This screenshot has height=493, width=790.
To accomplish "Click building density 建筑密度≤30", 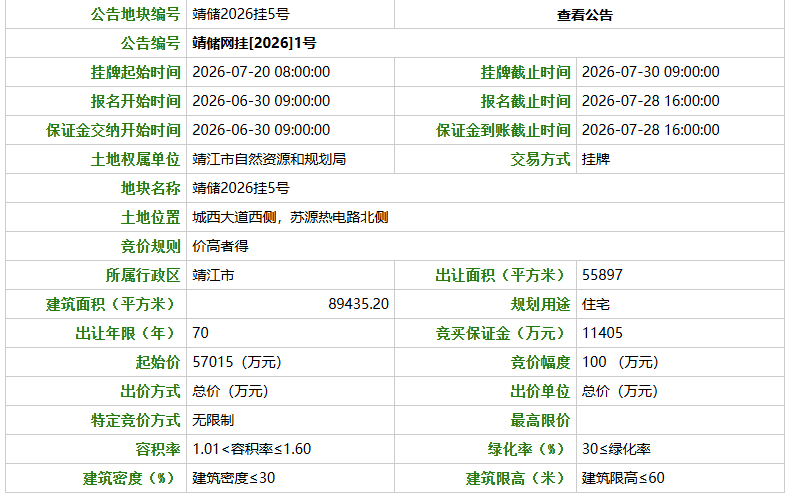I will (x=234, y=478).
